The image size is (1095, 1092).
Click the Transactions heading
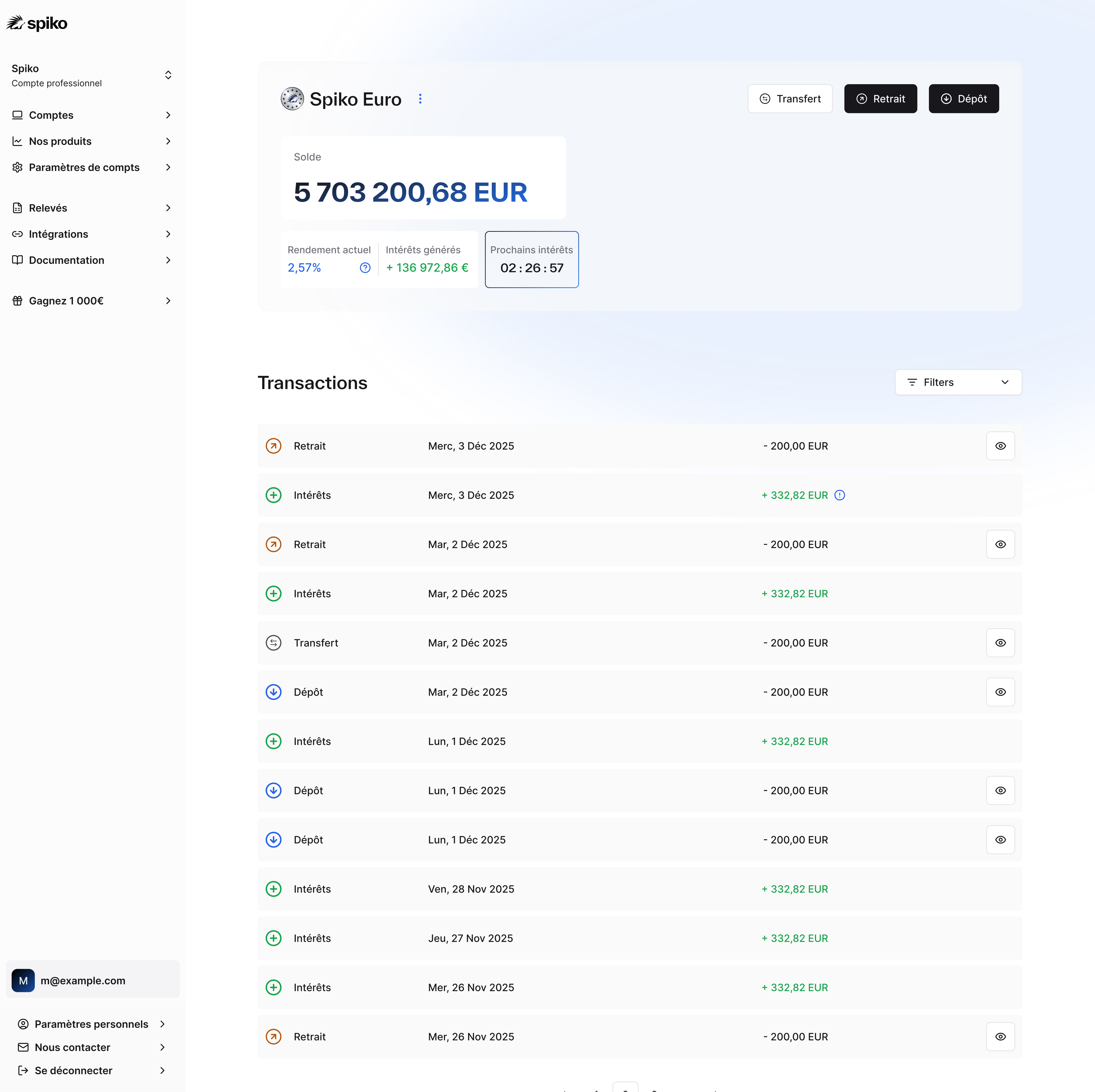coord(312,382)
